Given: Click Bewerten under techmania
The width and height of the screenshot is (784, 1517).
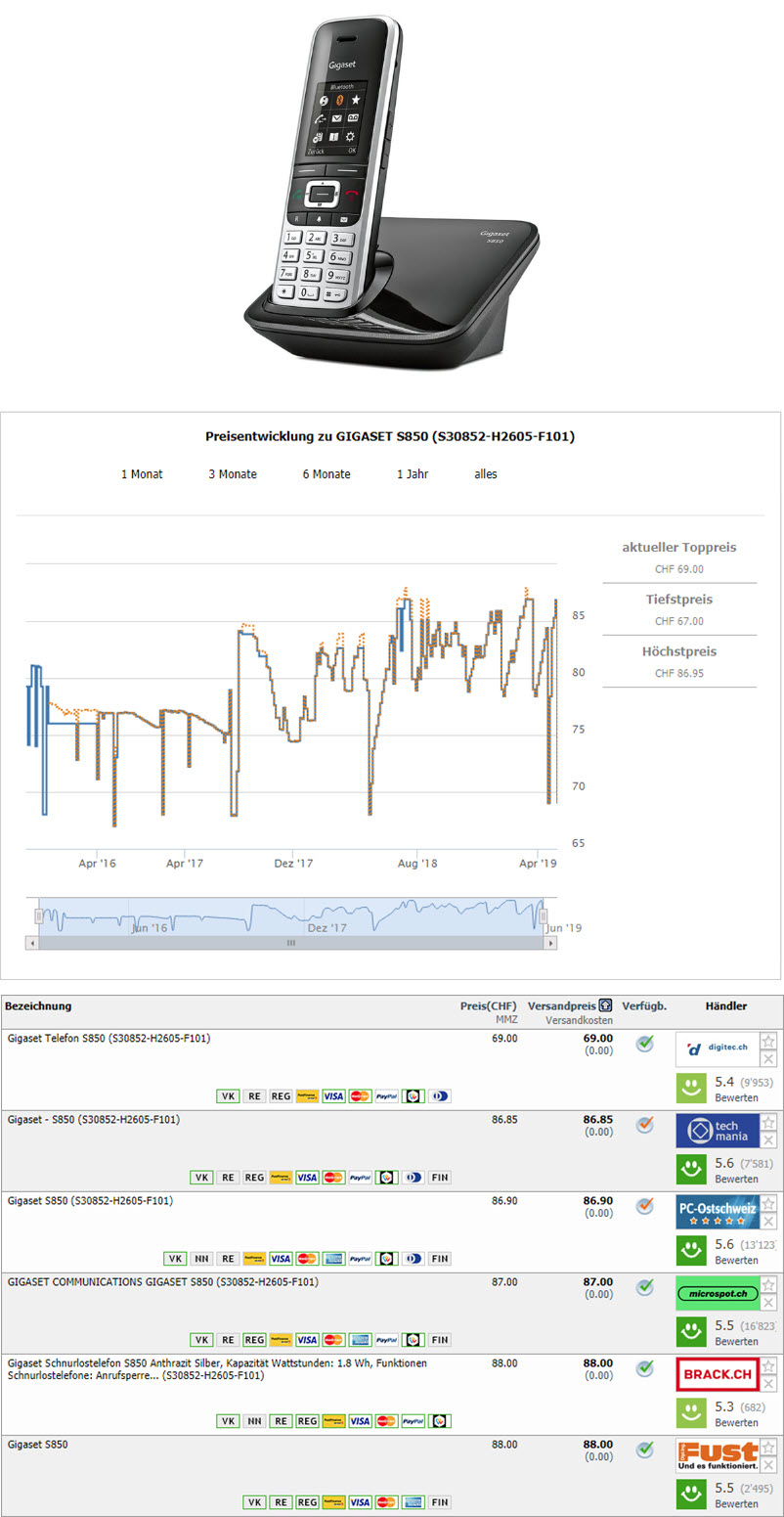Looking at the screenshot, I should (x=736, y=1179).
